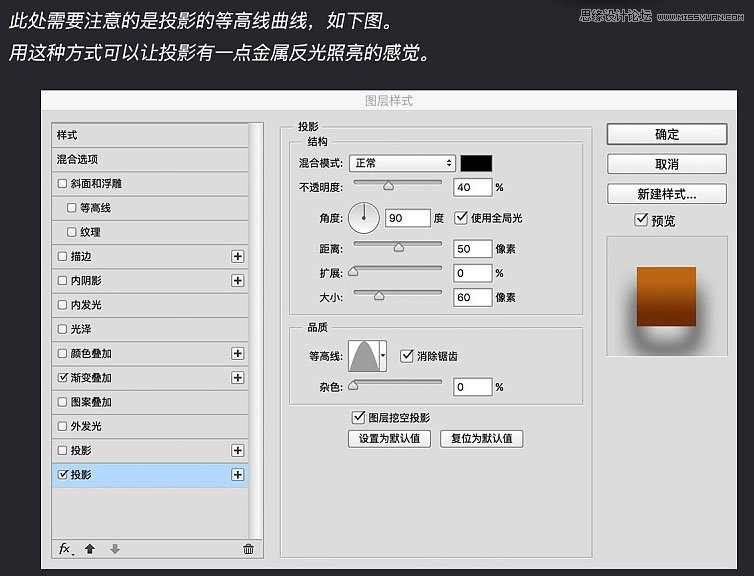
Task: Open the black shadow color swatch
Action: click(476, 163)
